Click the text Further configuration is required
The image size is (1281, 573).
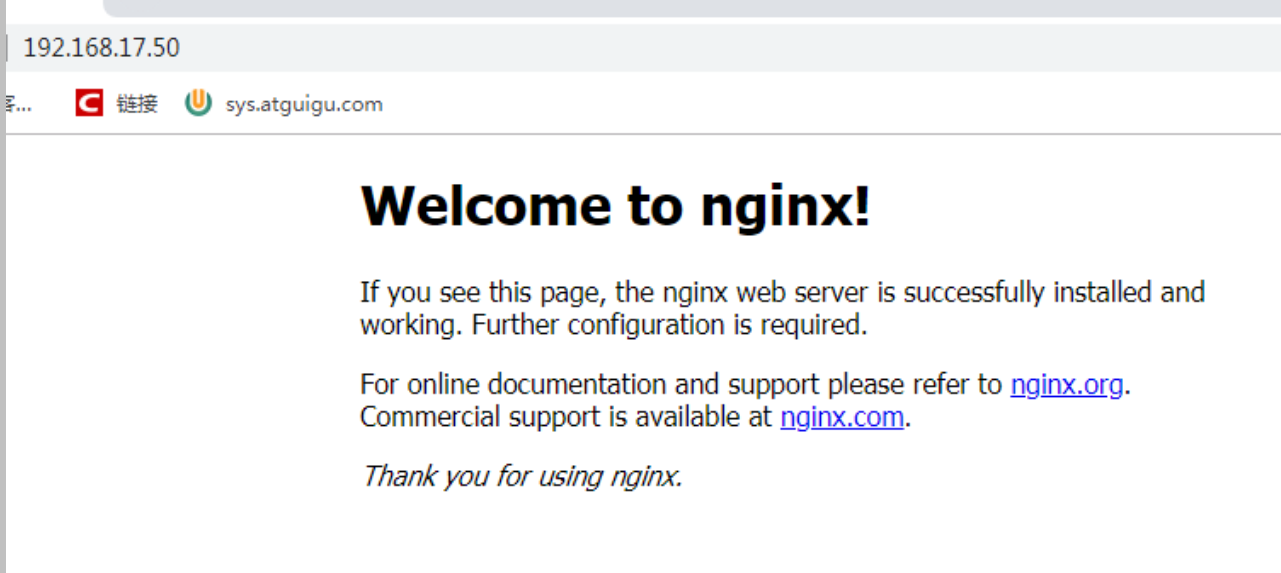669,325
